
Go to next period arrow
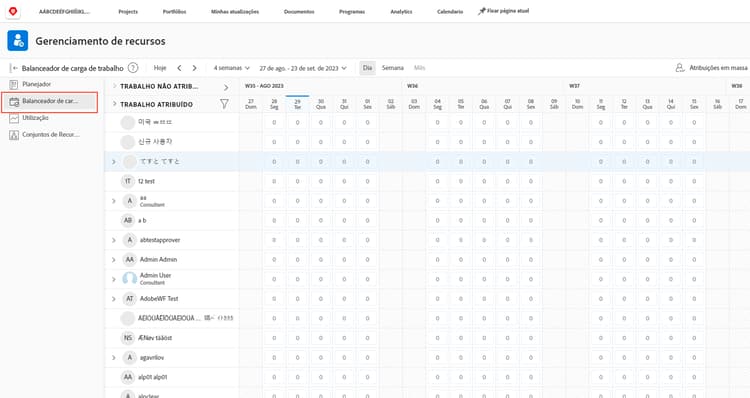[194, 68]
